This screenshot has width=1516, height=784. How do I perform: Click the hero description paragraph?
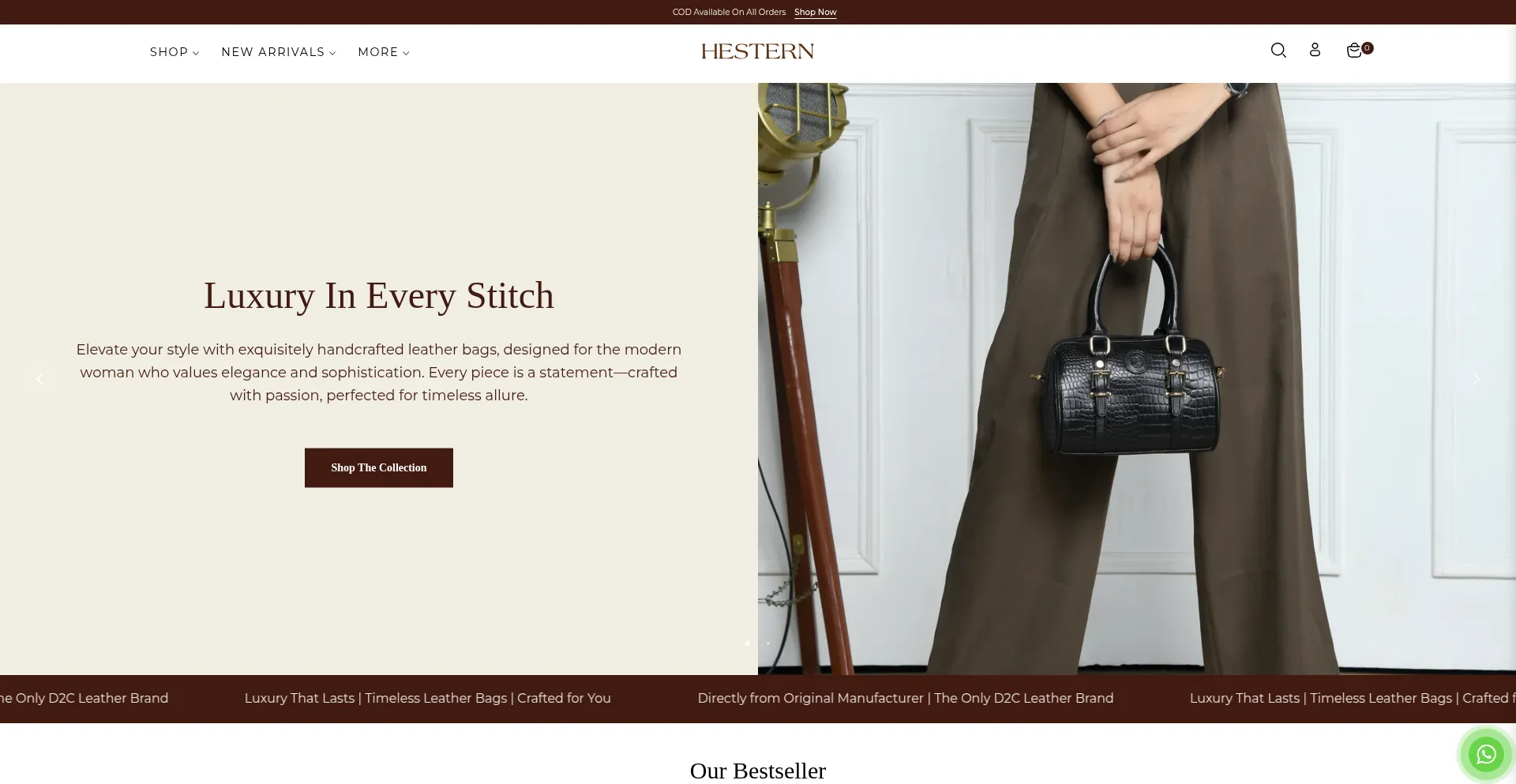click(379, 372)
